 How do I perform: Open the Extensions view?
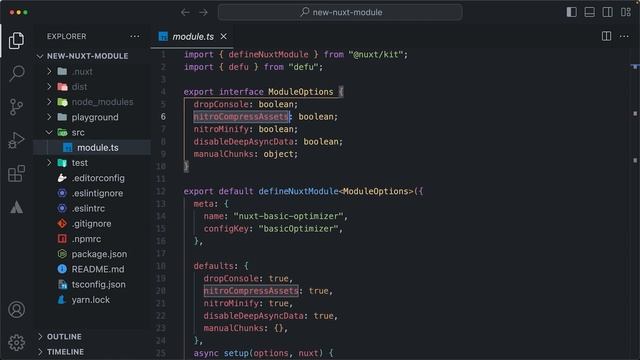[x=16, y=173]
